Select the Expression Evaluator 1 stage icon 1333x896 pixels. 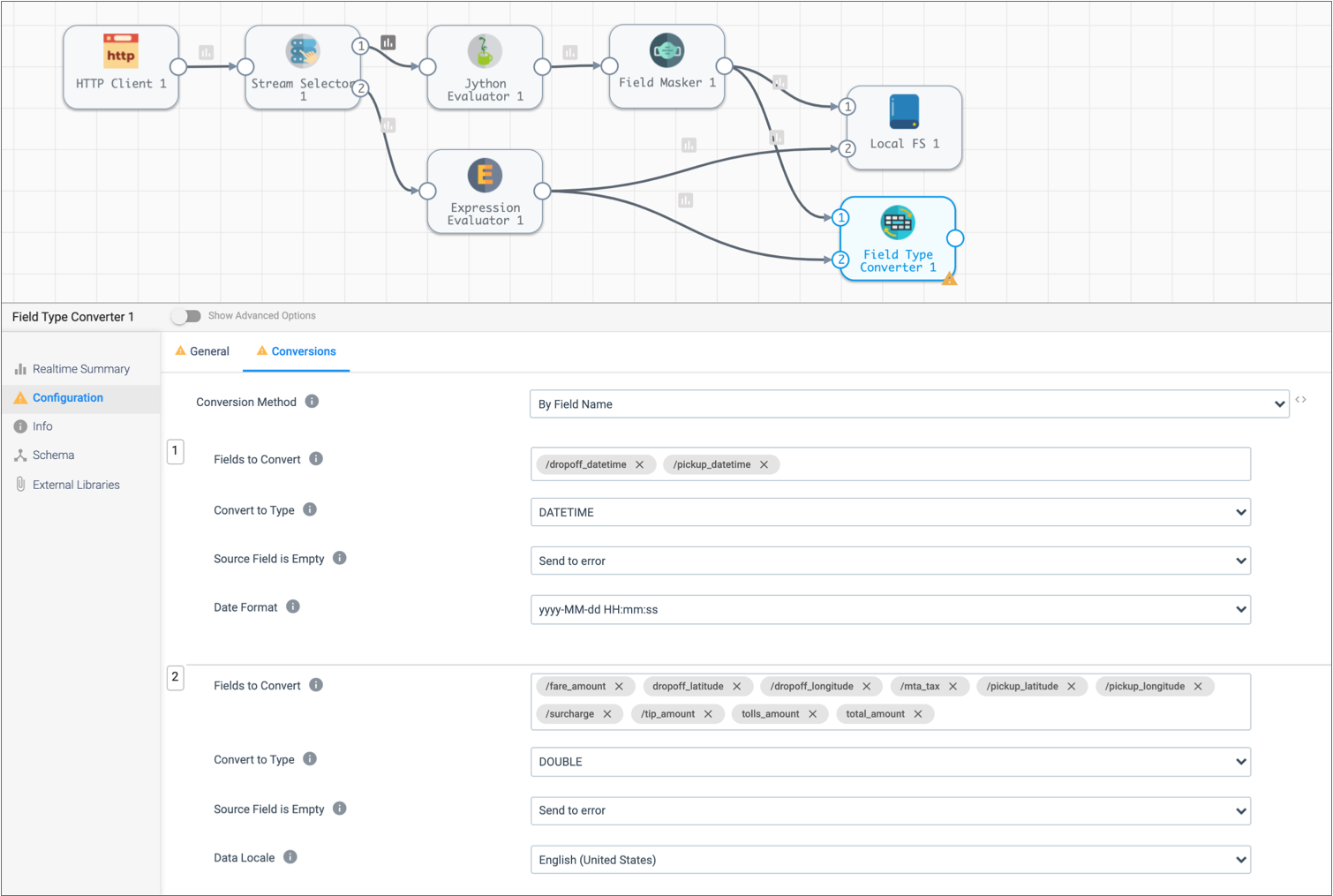485,176
